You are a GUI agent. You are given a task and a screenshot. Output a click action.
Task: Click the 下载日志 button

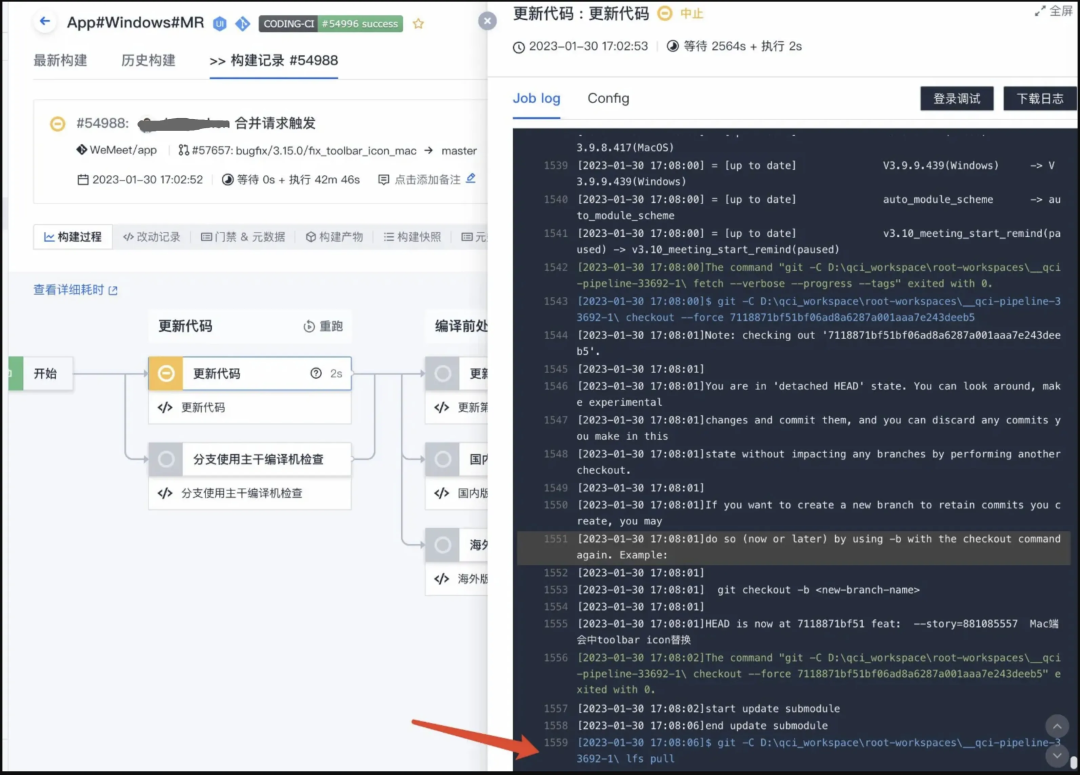click(x=1040, y=99)
